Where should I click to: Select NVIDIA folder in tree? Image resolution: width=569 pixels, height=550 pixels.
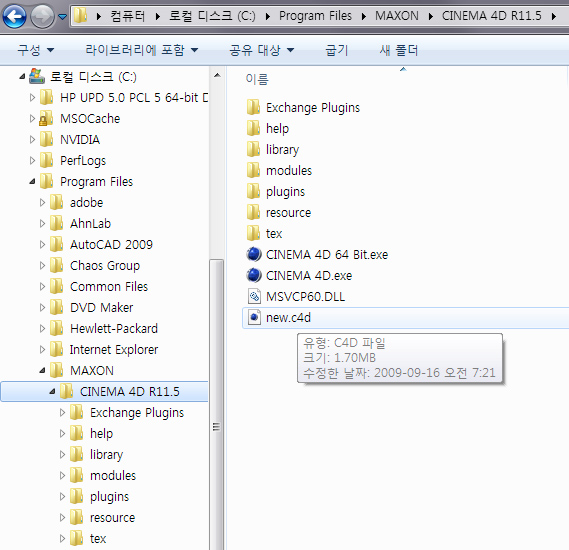[x=80, y=140]
